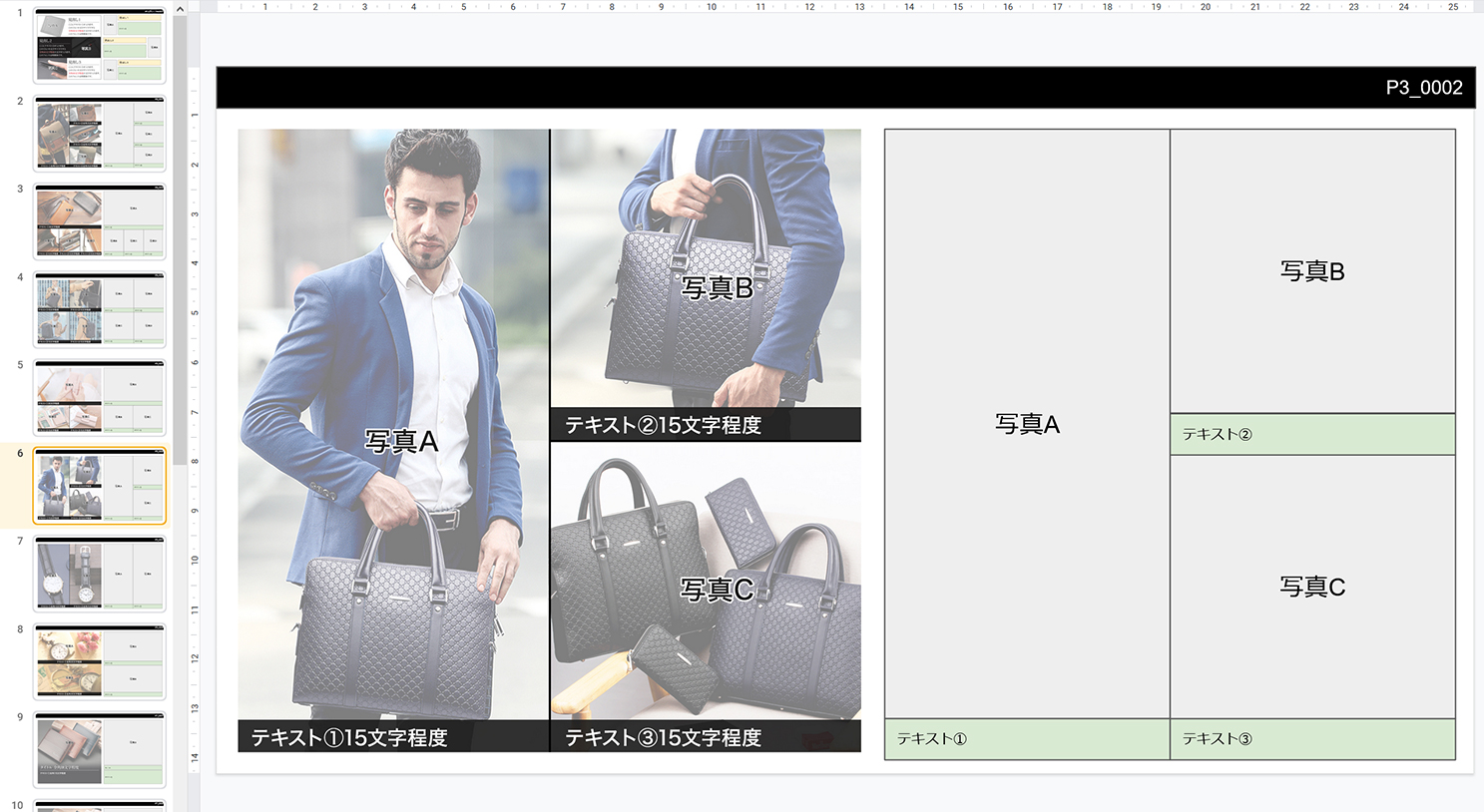Screen dimensions: 1484x812
Task: Select the 写真A man with briefcase photo
Action: point(393,424)
